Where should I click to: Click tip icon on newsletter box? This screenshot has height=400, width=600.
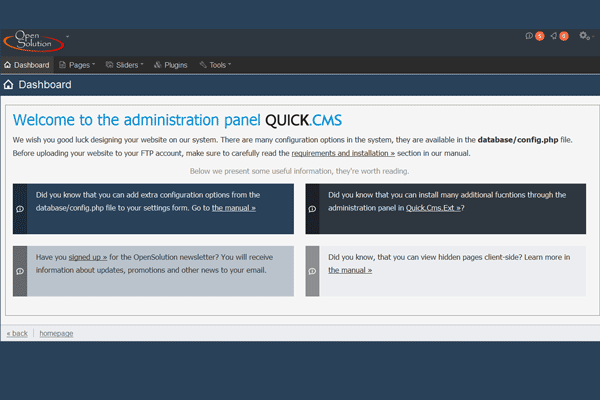click(x=20, y=271)
